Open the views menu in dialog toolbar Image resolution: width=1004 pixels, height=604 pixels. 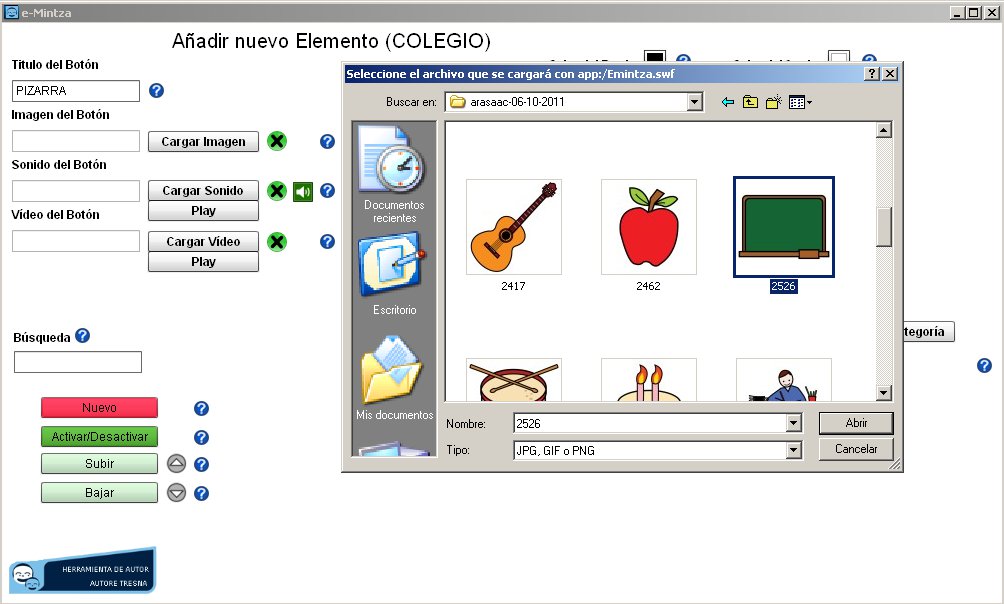point(800,102)
